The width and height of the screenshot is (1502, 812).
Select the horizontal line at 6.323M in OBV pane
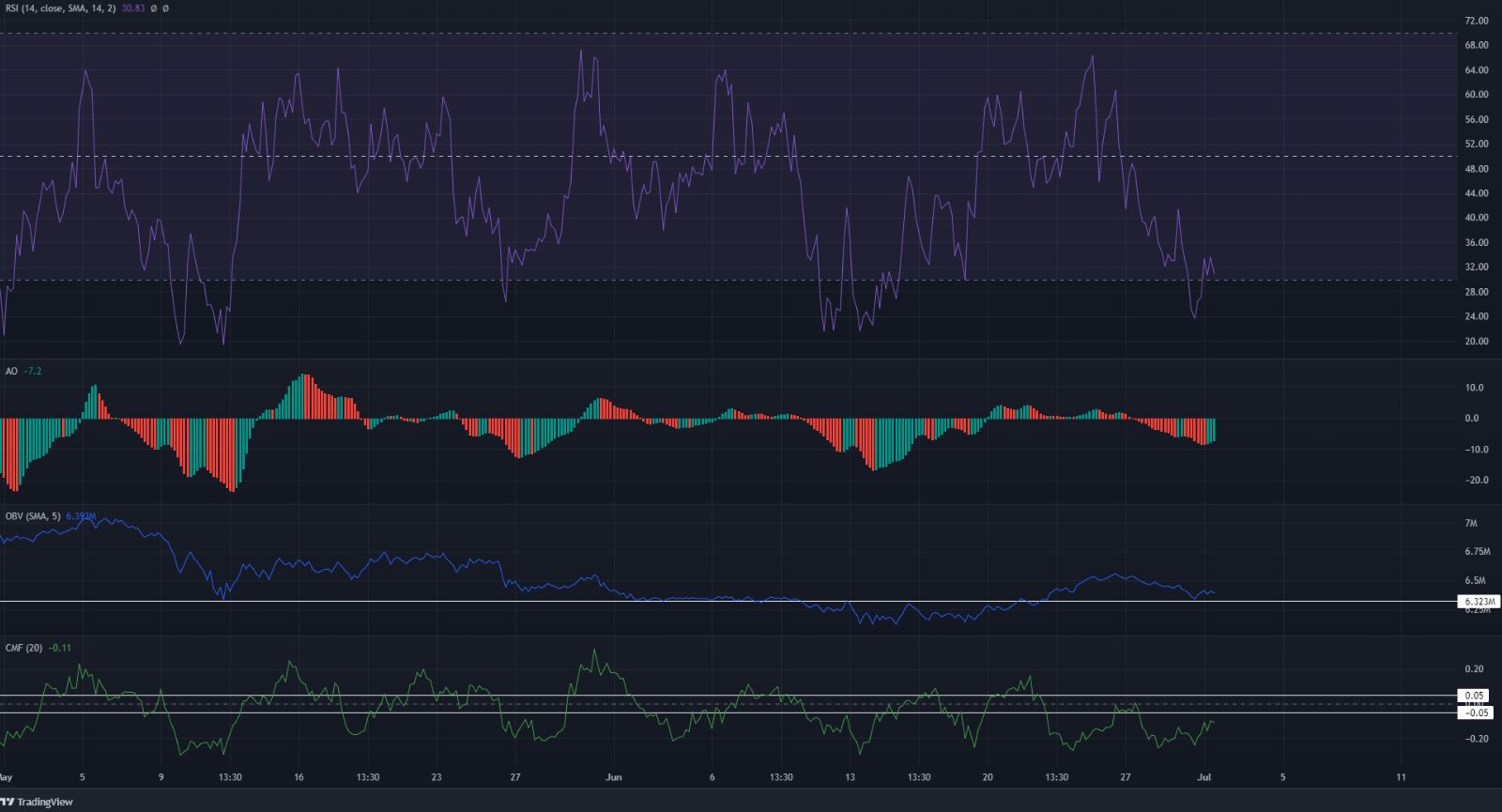(x=728, y=601)
